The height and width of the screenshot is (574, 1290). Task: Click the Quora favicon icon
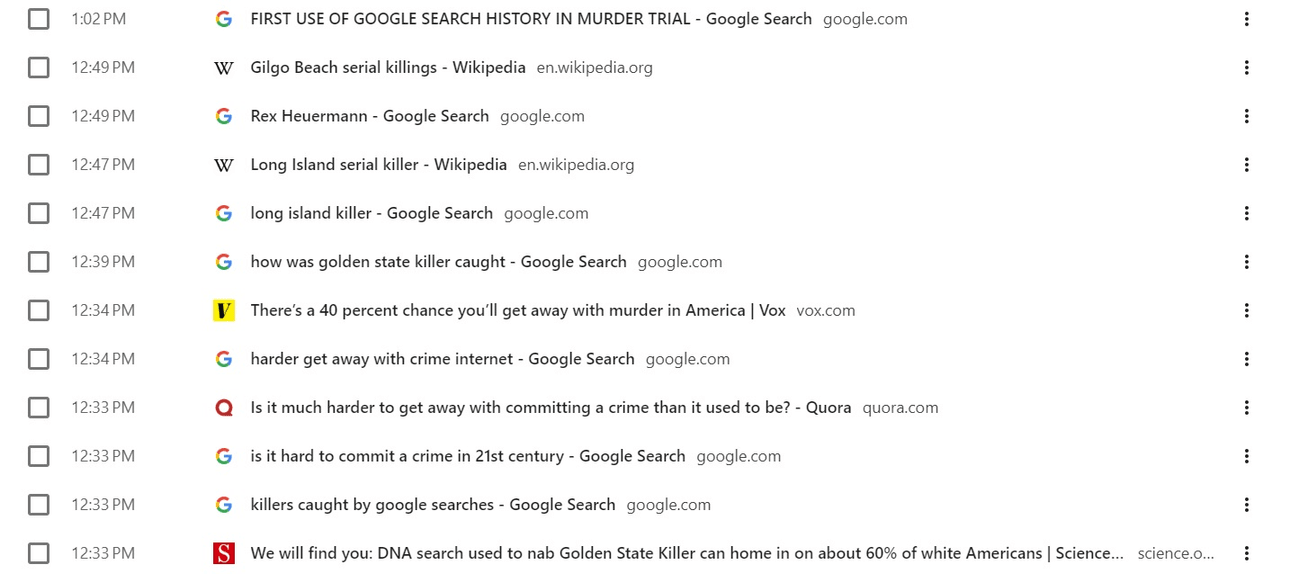[224, 408]
